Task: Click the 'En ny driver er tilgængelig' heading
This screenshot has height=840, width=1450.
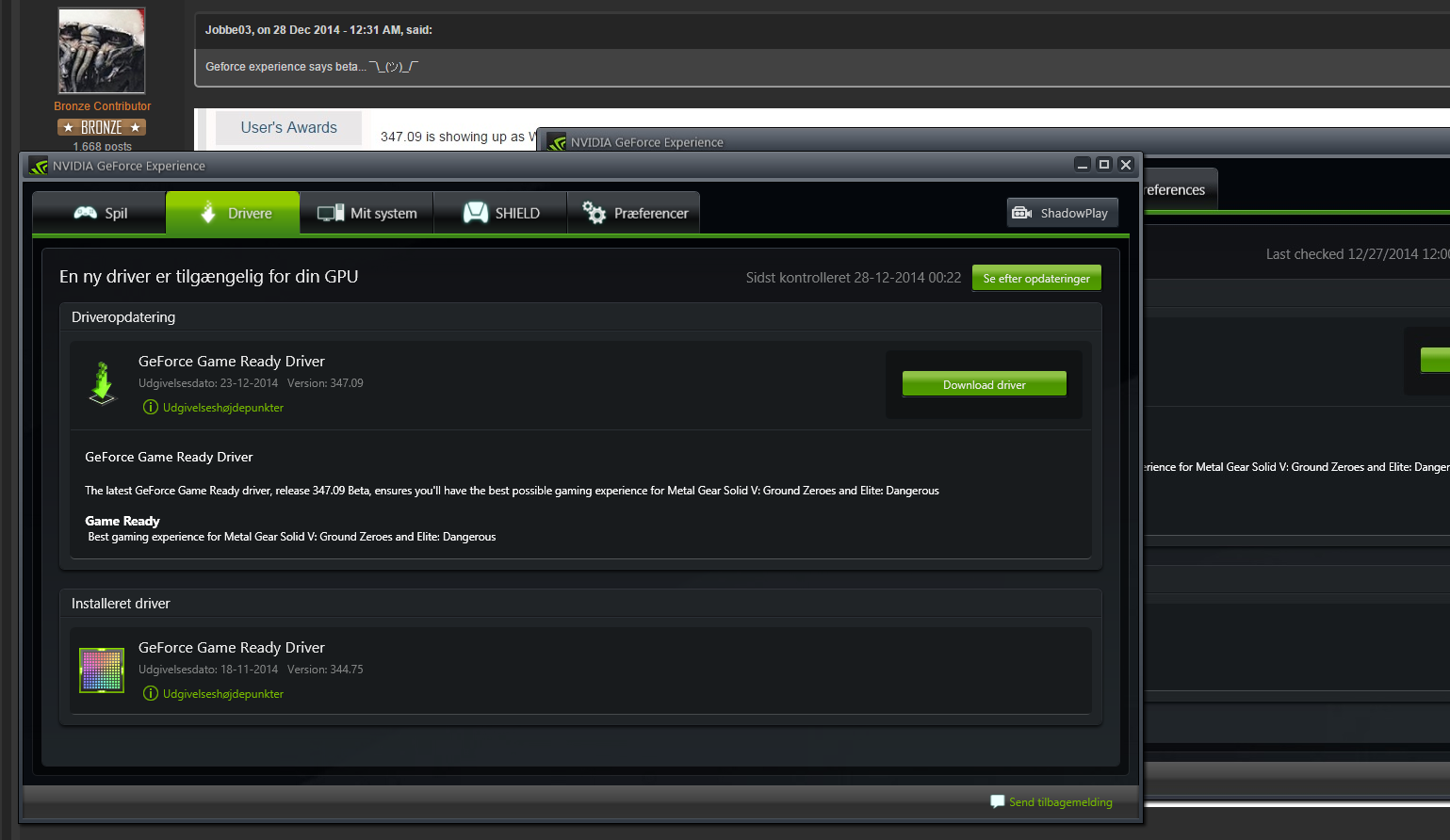Action: tap(209, 277)
